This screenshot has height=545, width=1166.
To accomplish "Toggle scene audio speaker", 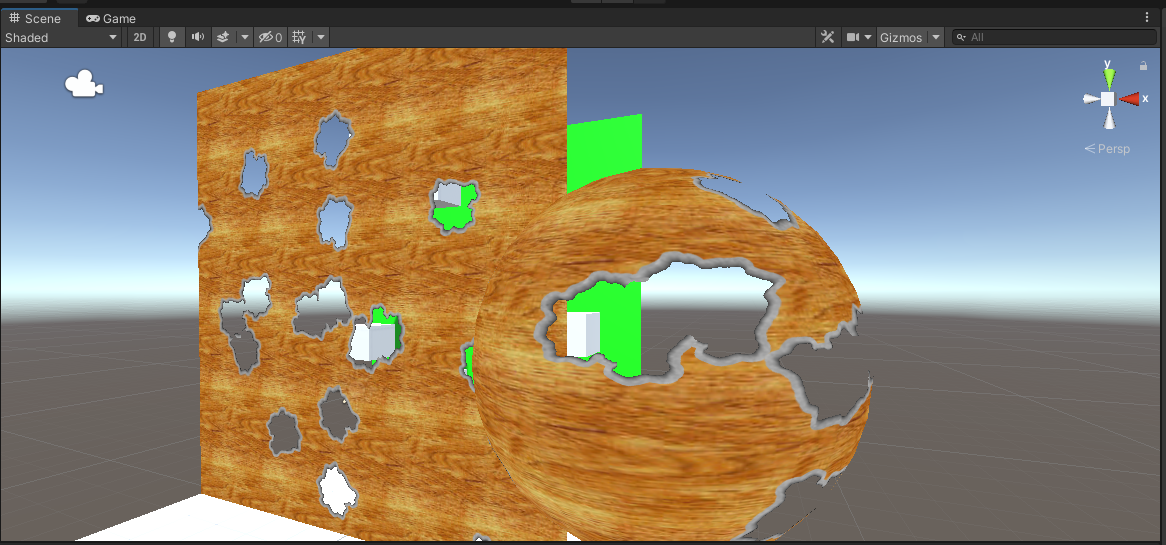I will (x=197, y=37).
